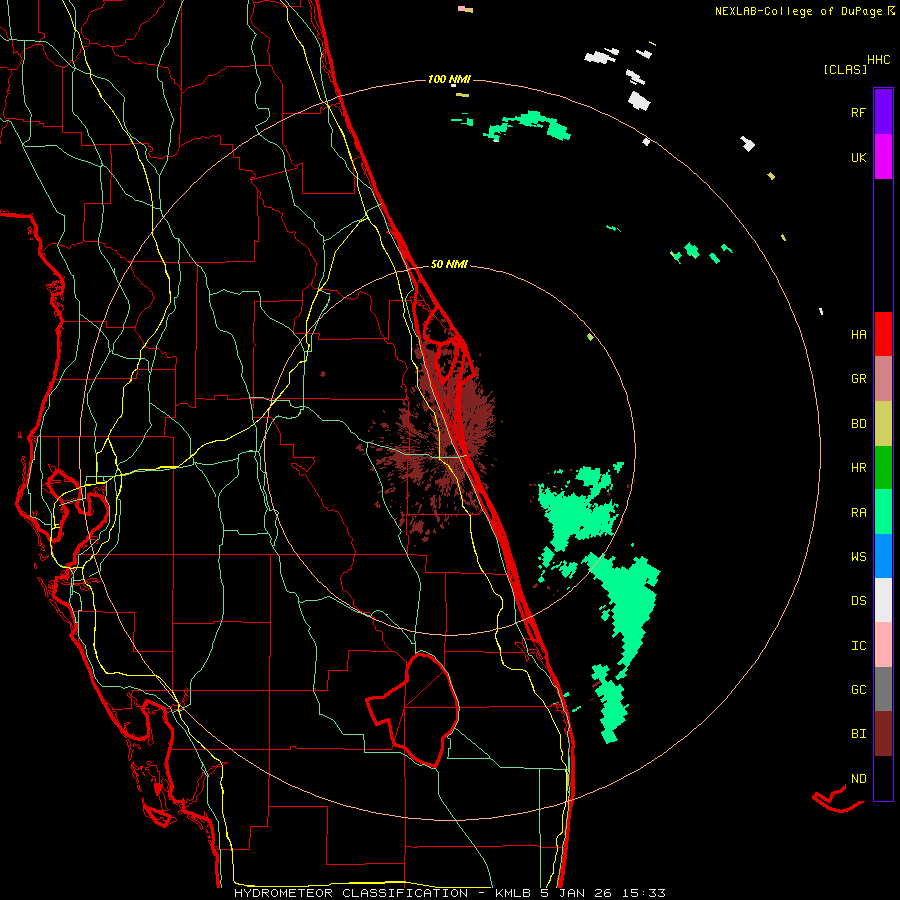Click the HA legend label
Viewport: 900px width, 900px height.
(x=858, y=335)
